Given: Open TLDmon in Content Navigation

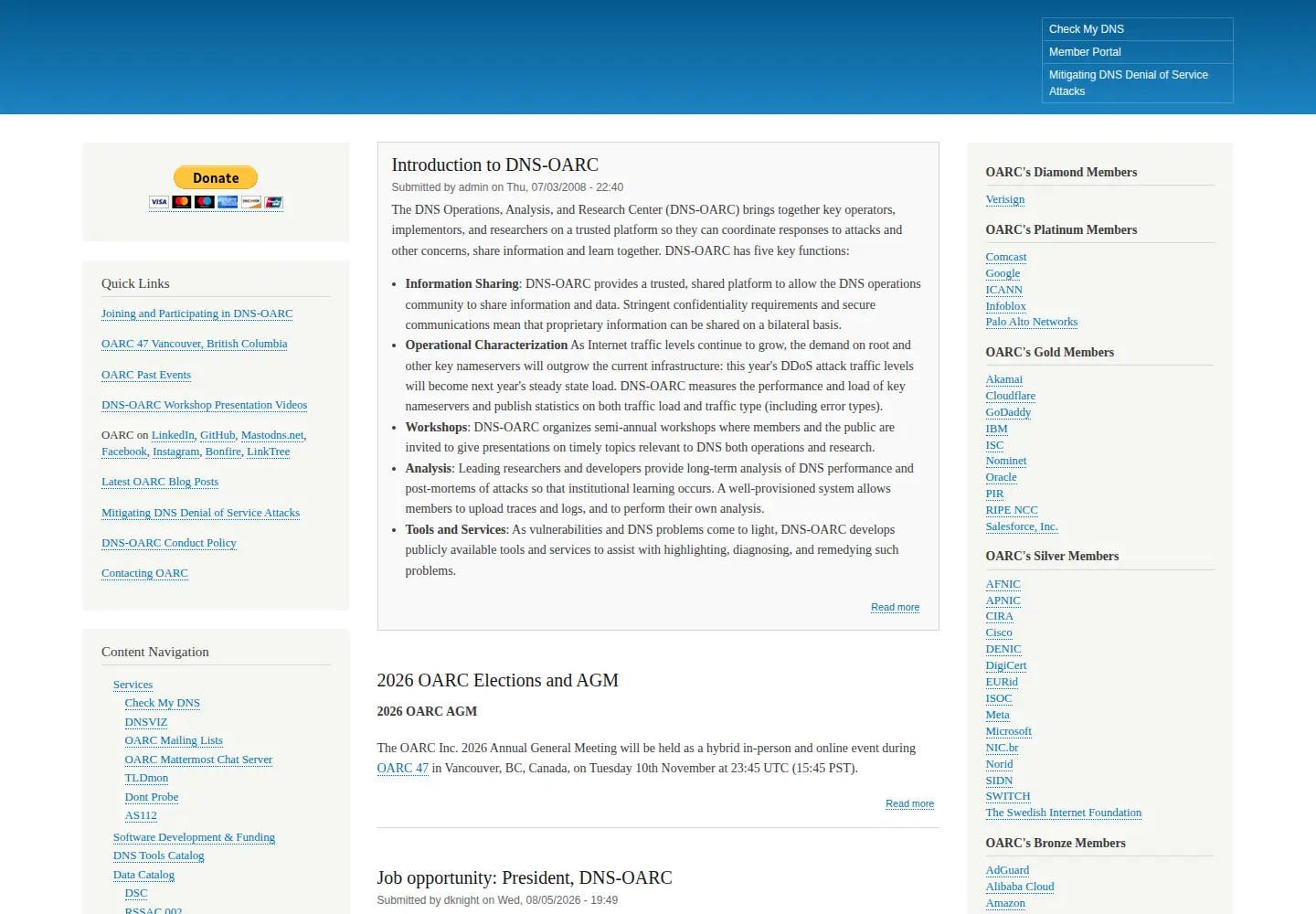Looking at the screenshot, I should click(146, 778).
